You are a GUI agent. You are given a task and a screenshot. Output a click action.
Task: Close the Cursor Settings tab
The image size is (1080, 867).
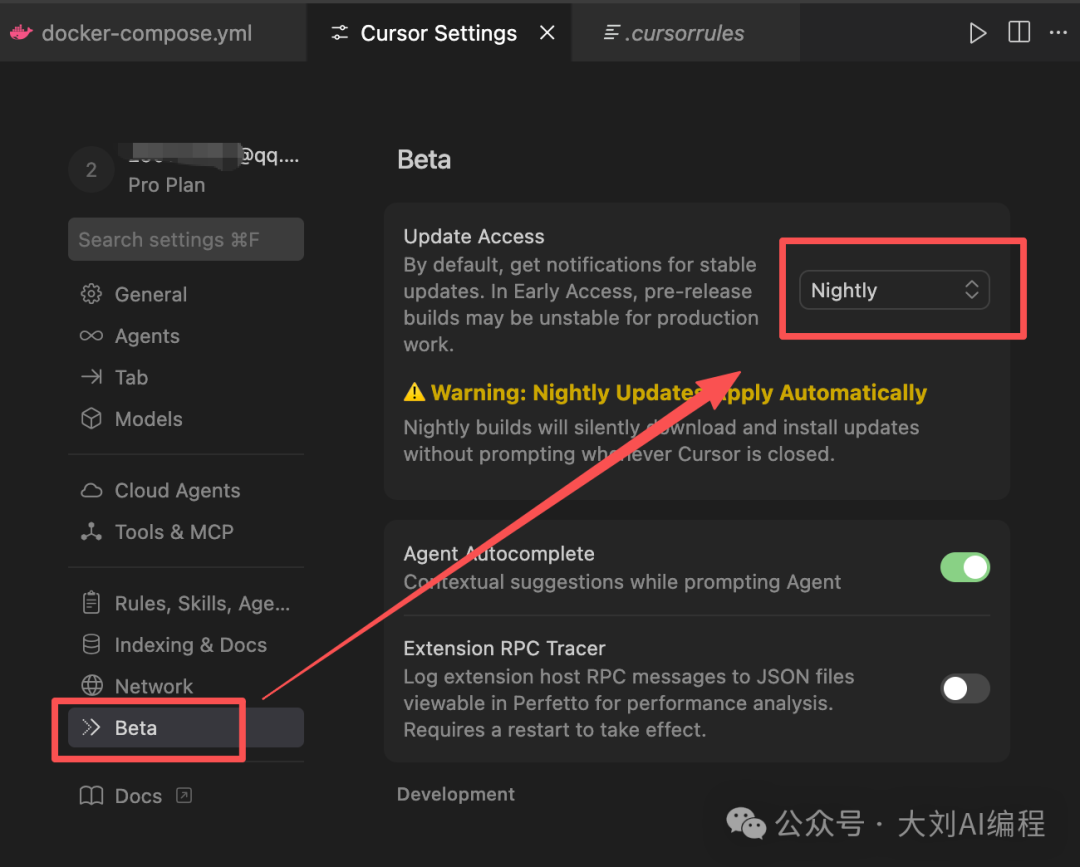[547, 33]
